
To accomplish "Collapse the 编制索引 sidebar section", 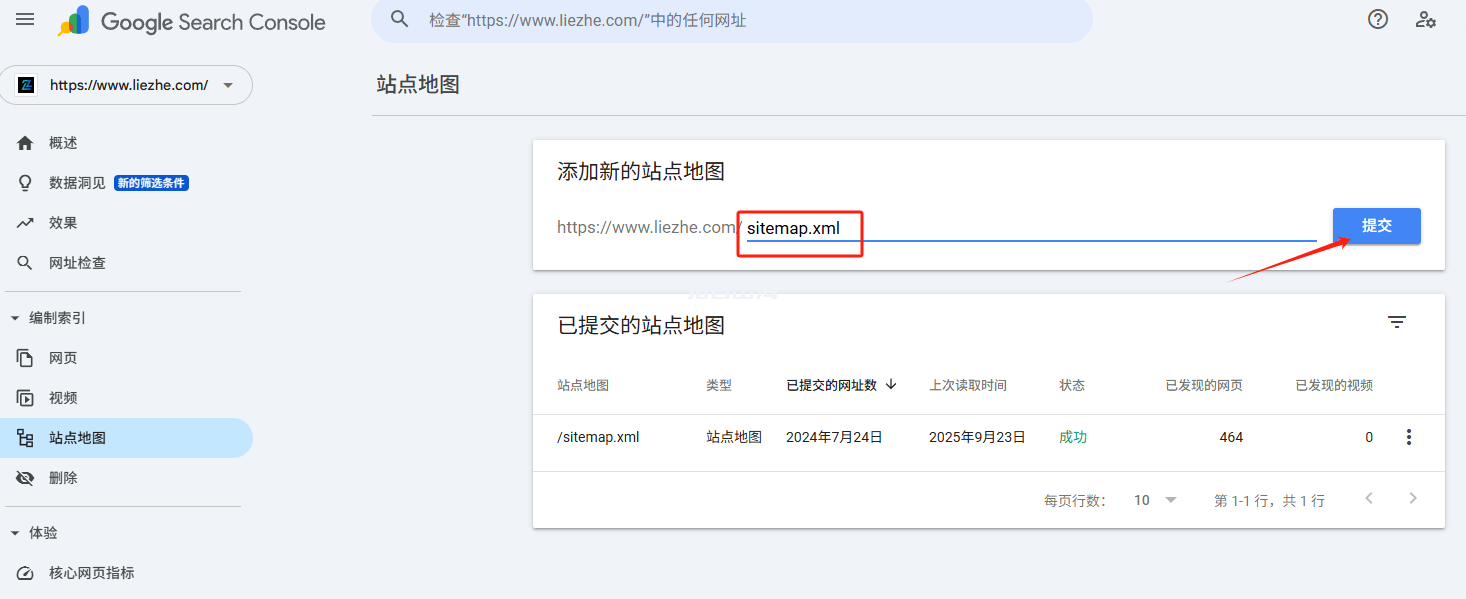I will click(x=14, y=318).
